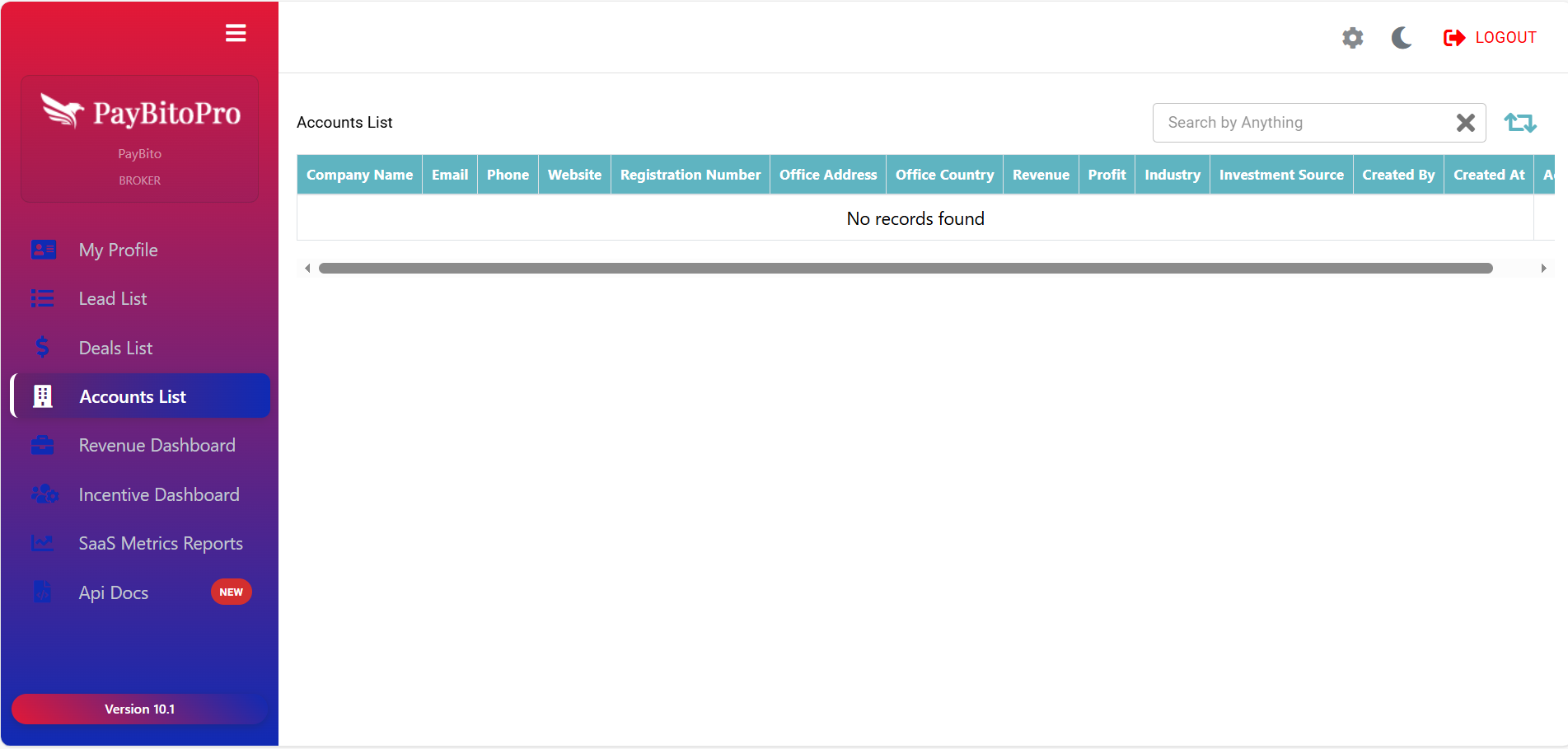The height and width of the screenshot is (749, 1568).
Task: Click the Deals List dollar icon
Action: (43, 348)
